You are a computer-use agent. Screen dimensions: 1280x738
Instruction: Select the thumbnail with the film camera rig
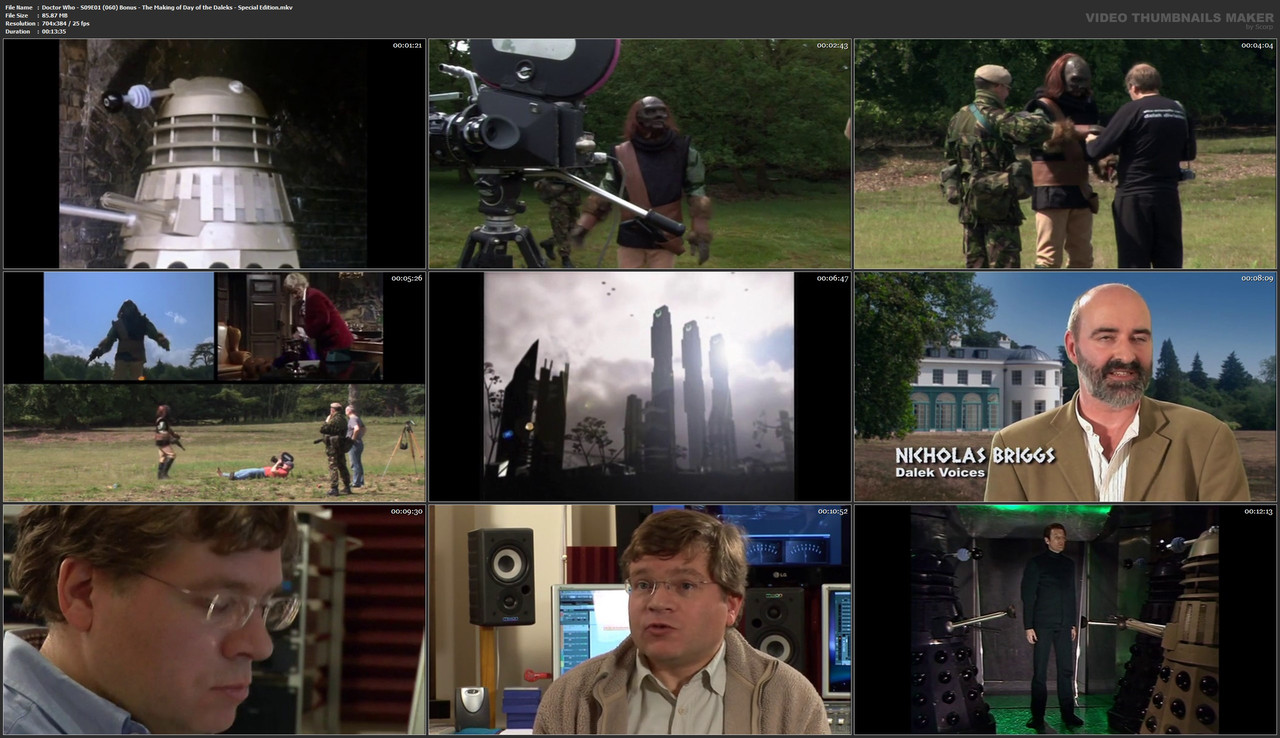tap(639, 152)
